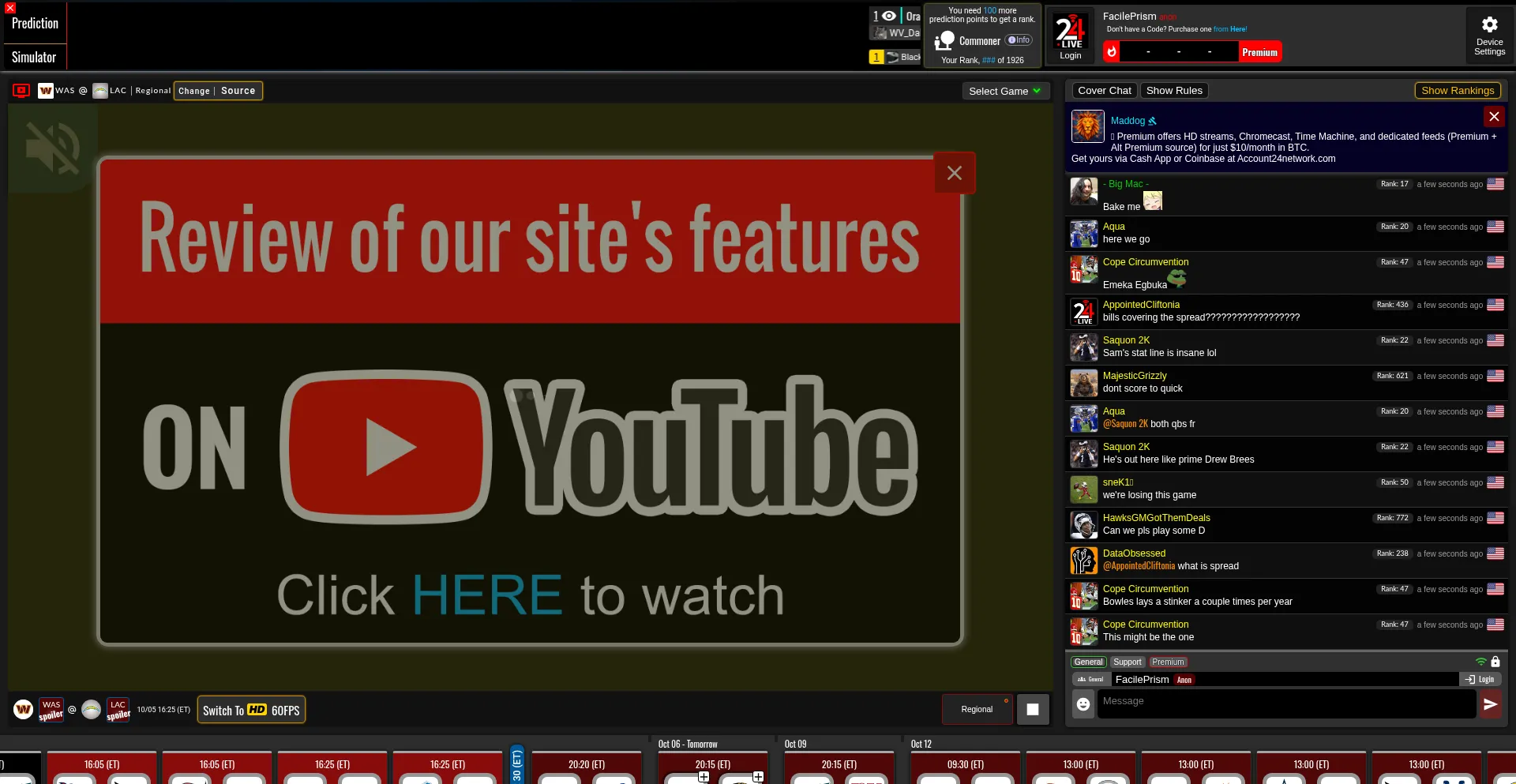Click the emoji picker smiley icon
The height and width of the screenshot is (784, 1516).
[x=1083, y=703]
